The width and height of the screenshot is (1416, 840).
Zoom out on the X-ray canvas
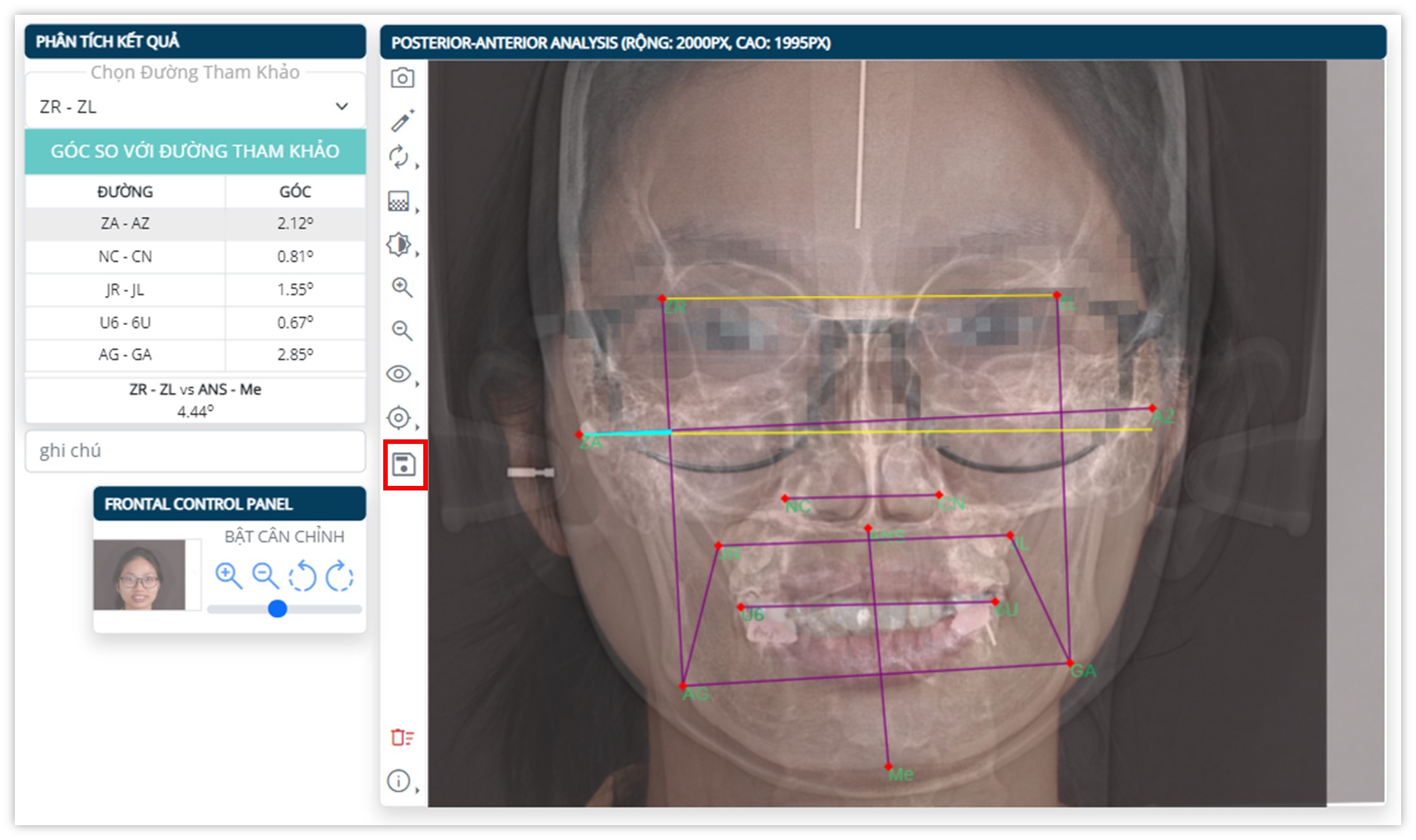click(x=402, y=331)
